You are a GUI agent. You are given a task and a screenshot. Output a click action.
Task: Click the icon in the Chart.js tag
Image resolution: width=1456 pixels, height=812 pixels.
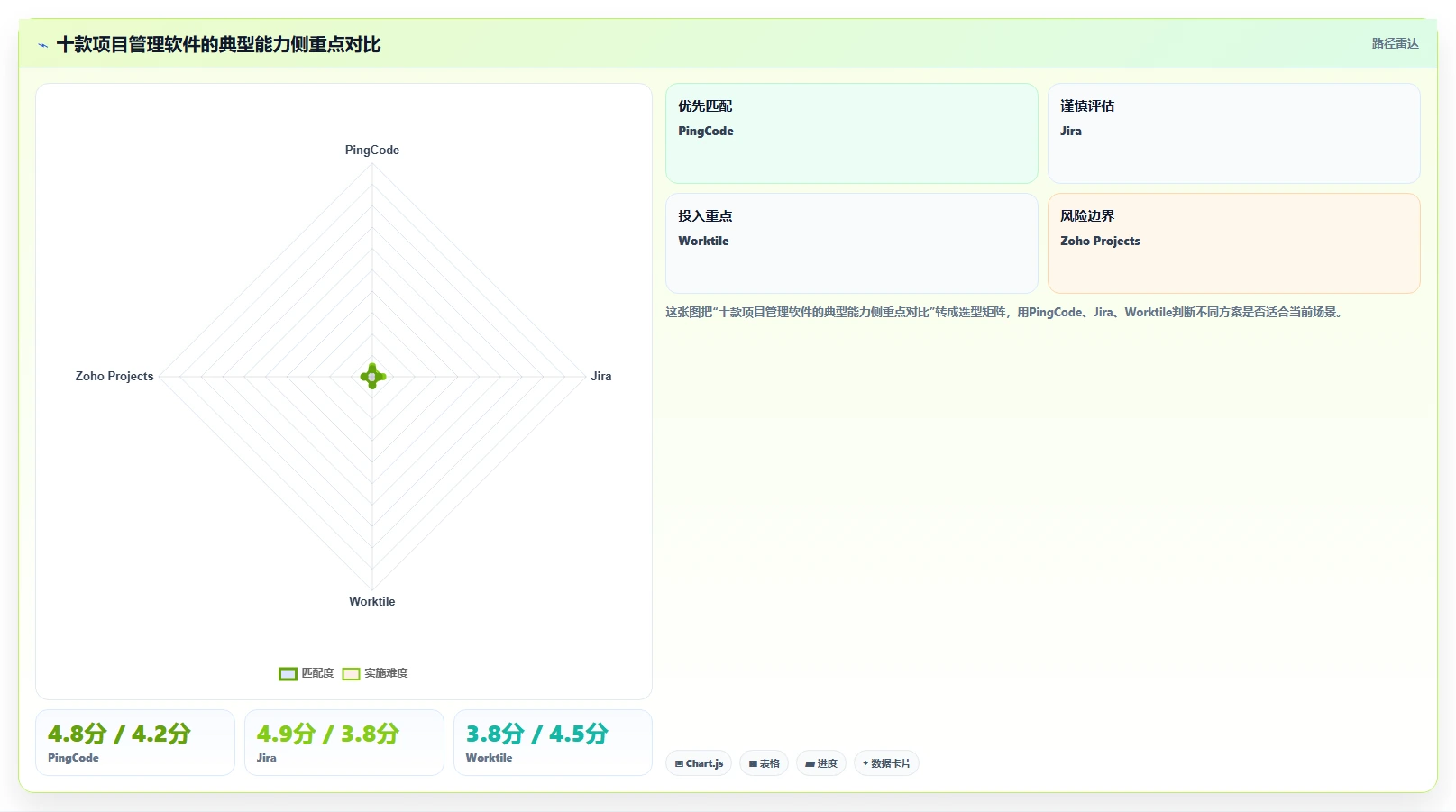tap(679, 763)
